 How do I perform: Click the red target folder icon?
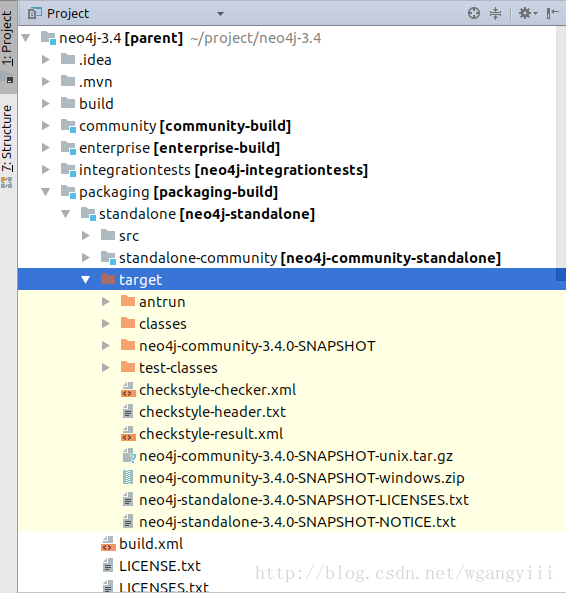[108, 279]
